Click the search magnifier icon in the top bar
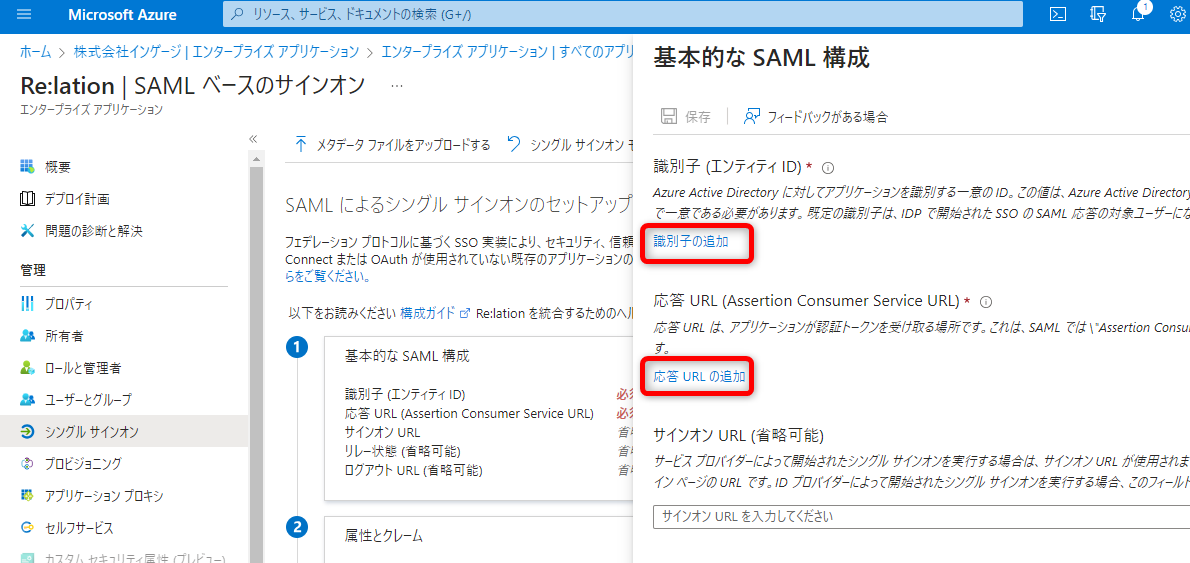Screen dimensions: 1190x563 238,14
